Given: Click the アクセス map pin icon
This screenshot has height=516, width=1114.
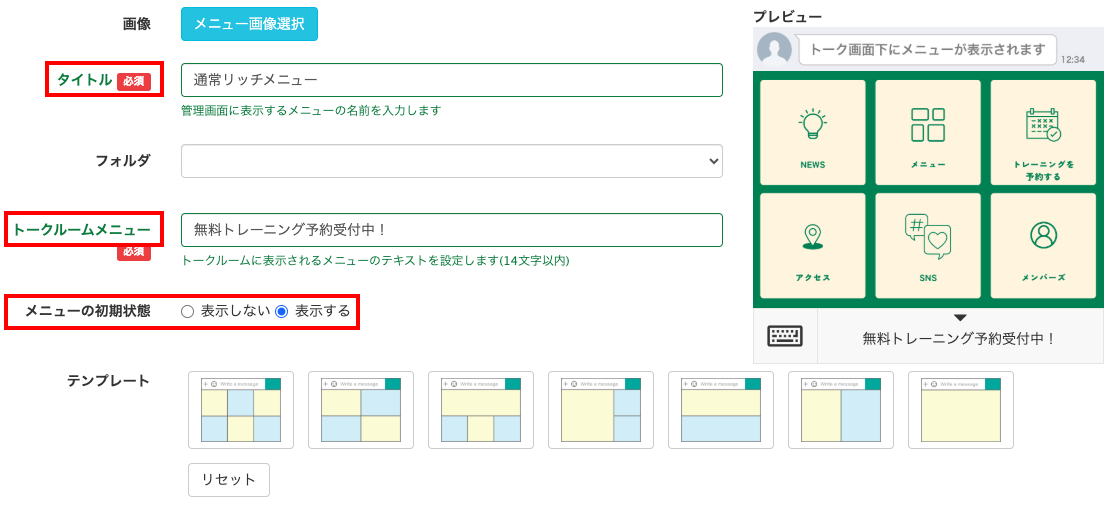Looking at the screenshot, I should [x=812, y=236].
